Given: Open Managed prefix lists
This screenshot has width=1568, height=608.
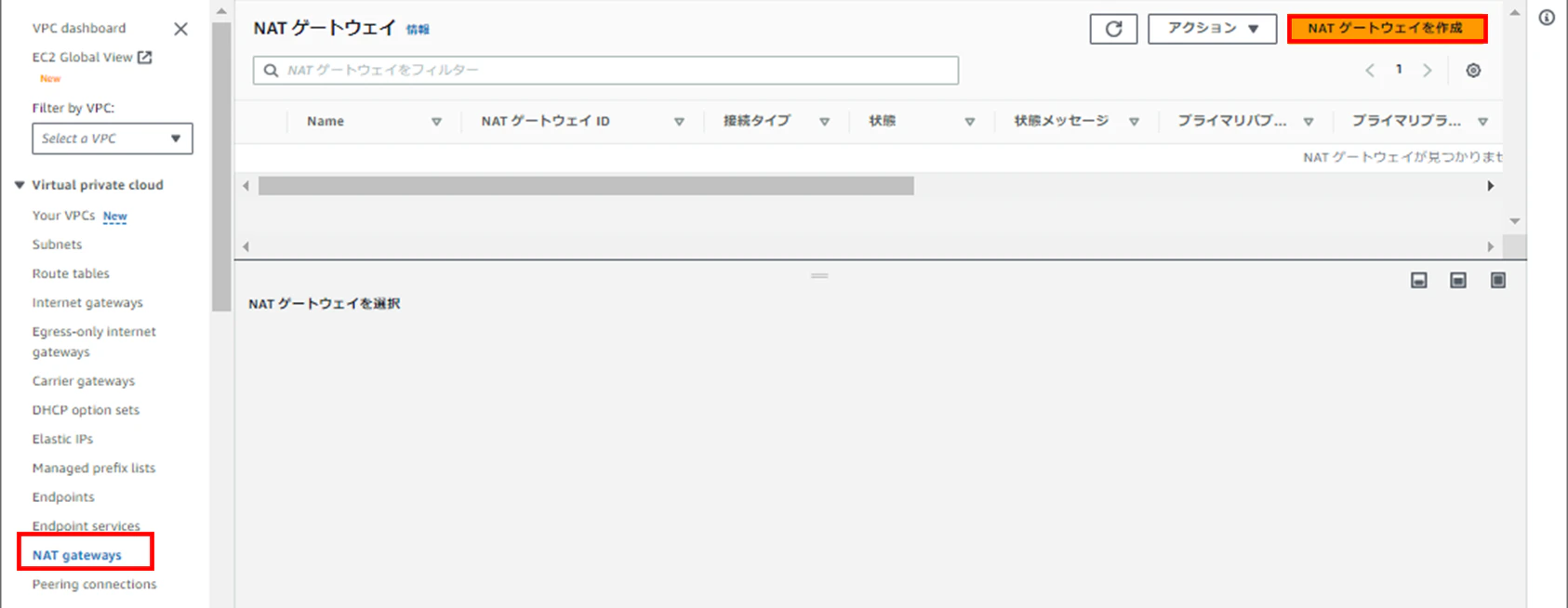Looking at the screenshot, I should coord(94,469).
